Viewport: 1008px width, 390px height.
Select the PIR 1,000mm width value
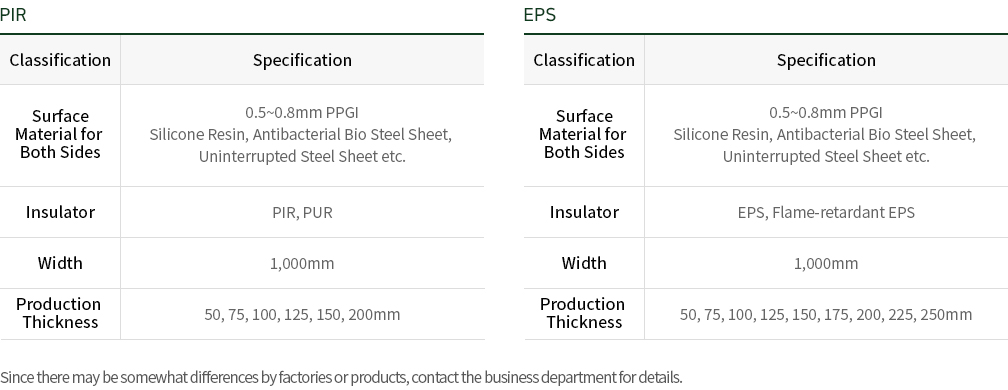pos(302,263)
